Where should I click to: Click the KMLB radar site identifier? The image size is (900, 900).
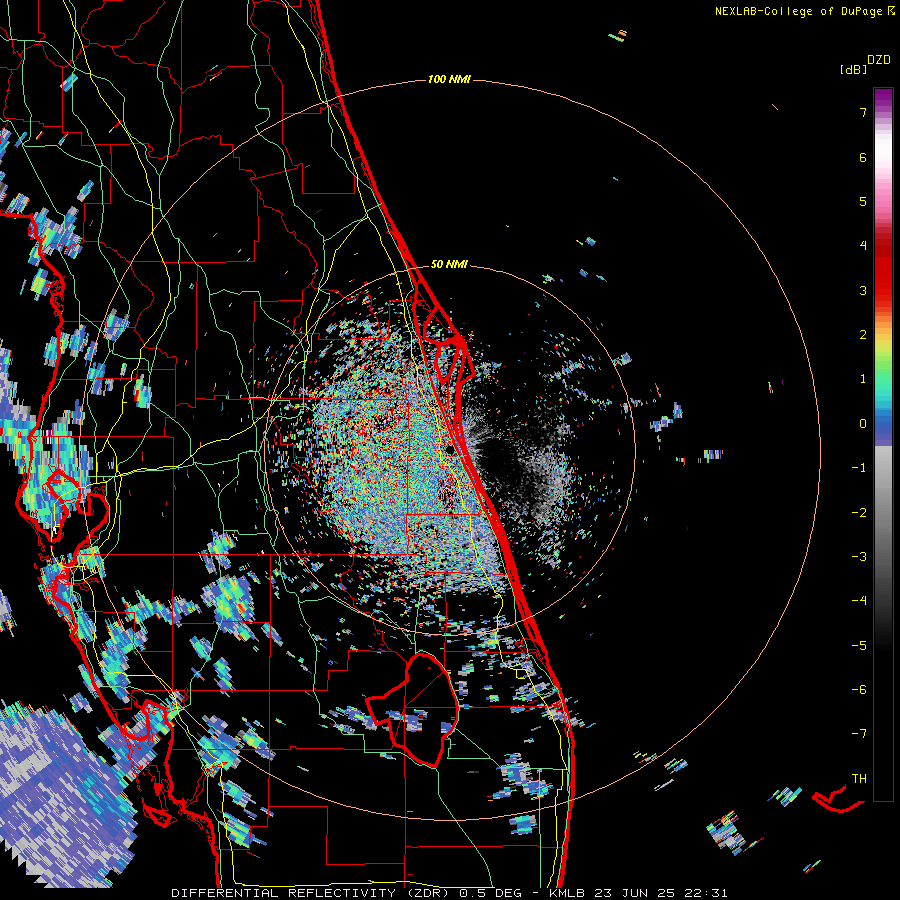tap(567, 893)
